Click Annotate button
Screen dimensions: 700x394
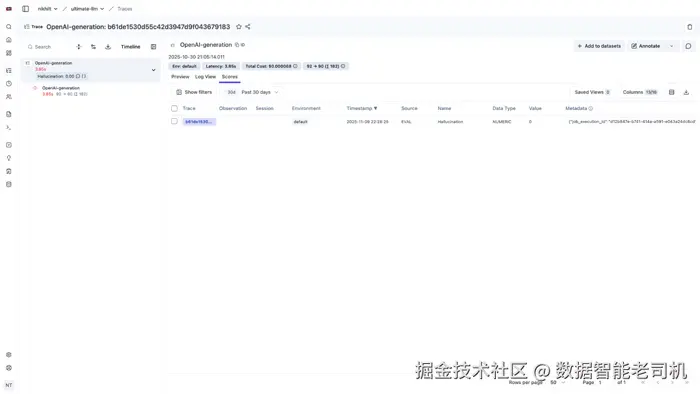(x=646, y=46)
